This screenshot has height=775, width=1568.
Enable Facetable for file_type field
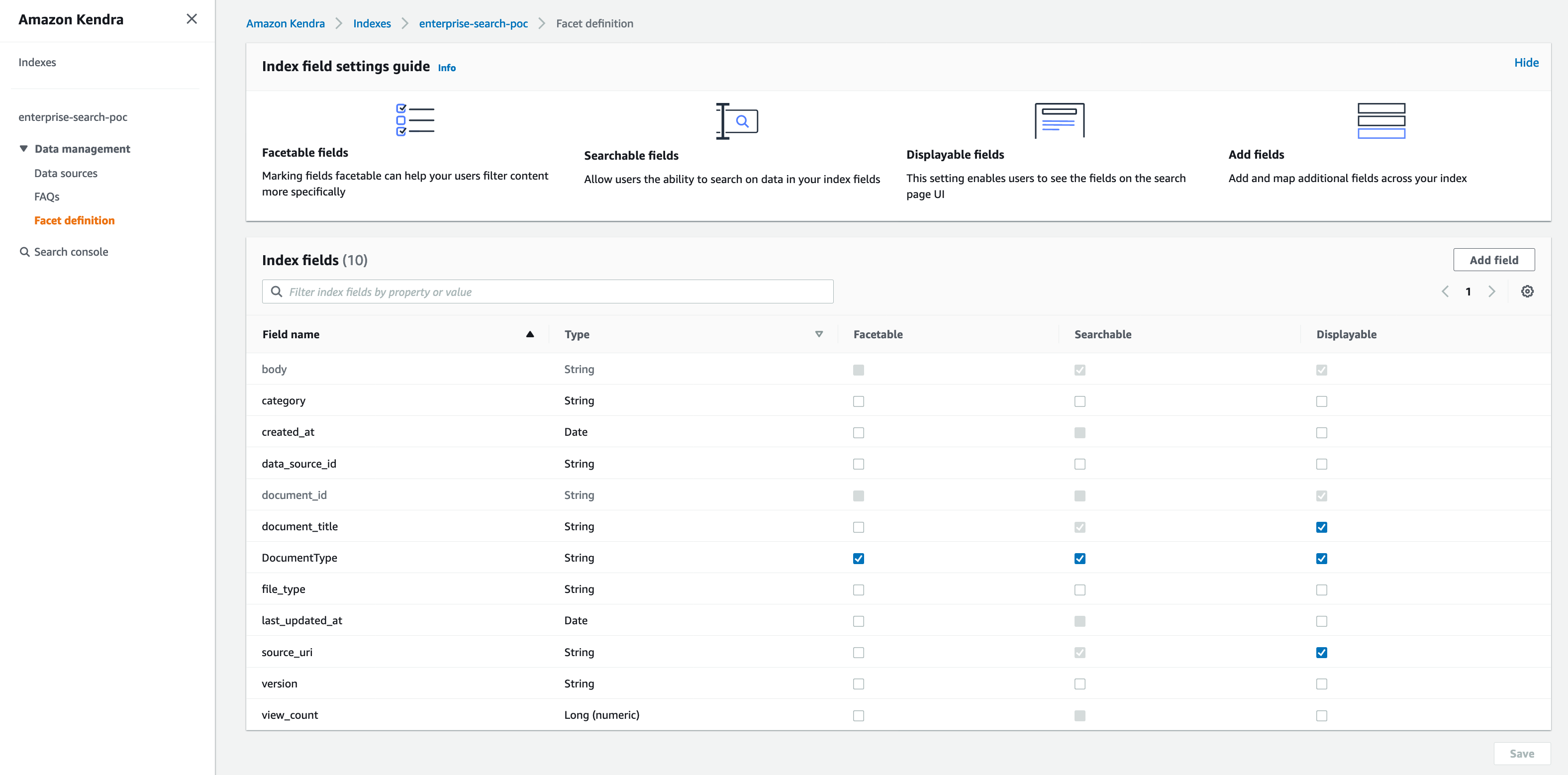tap(858, 590)
